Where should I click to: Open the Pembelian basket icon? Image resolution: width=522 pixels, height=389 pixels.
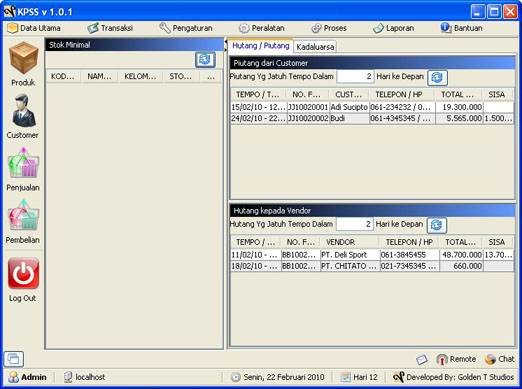[x=23, y=215]
